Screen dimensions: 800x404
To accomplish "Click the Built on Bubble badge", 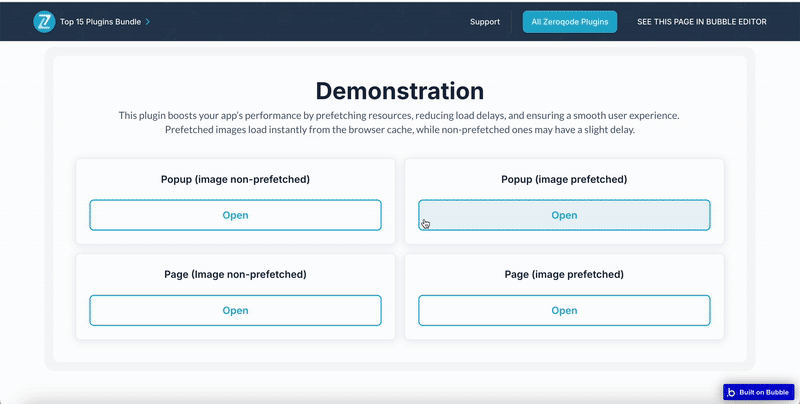I will coord(759,392).
